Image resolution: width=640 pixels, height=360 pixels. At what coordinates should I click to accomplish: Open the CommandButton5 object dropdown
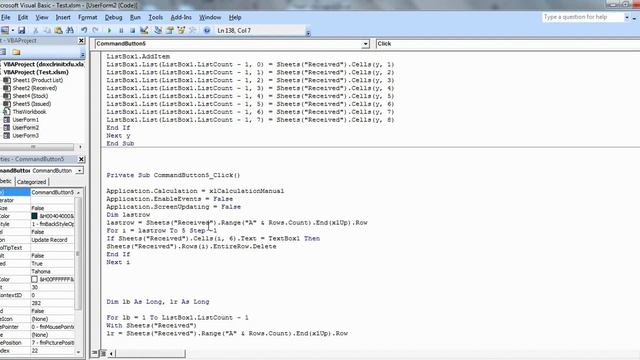pos(365,44)
